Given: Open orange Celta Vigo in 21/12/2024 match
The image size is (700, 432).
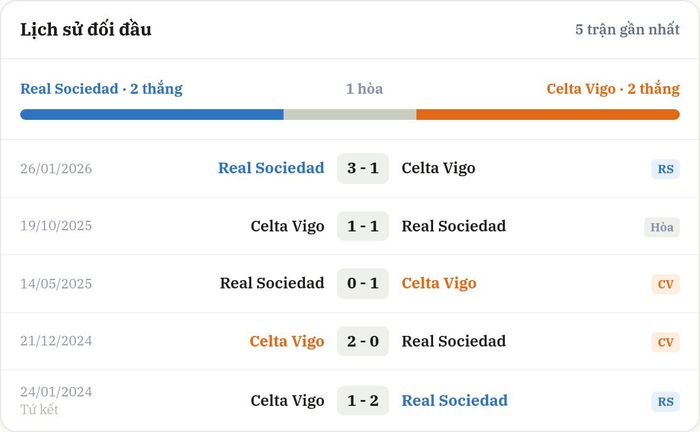Looking at the screenshot, I should tap(287, 341).
